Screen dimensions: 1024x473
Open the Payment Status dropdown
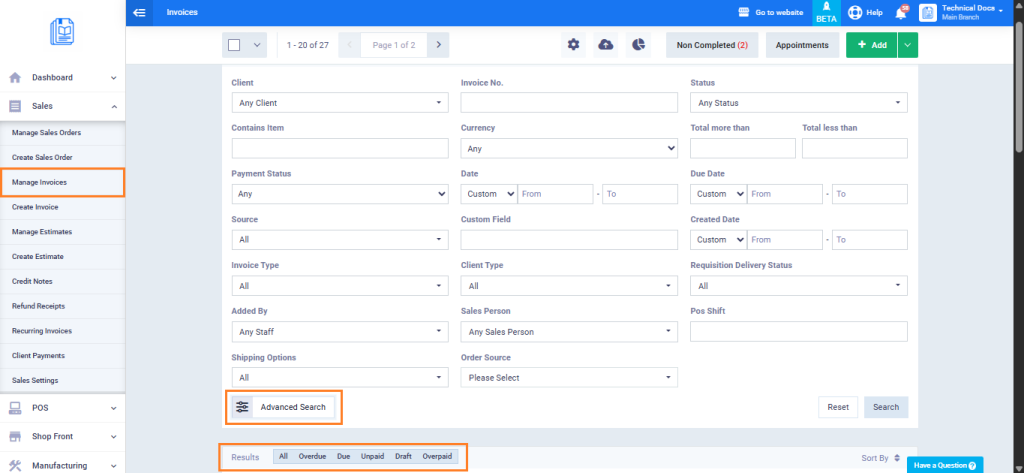340,194
